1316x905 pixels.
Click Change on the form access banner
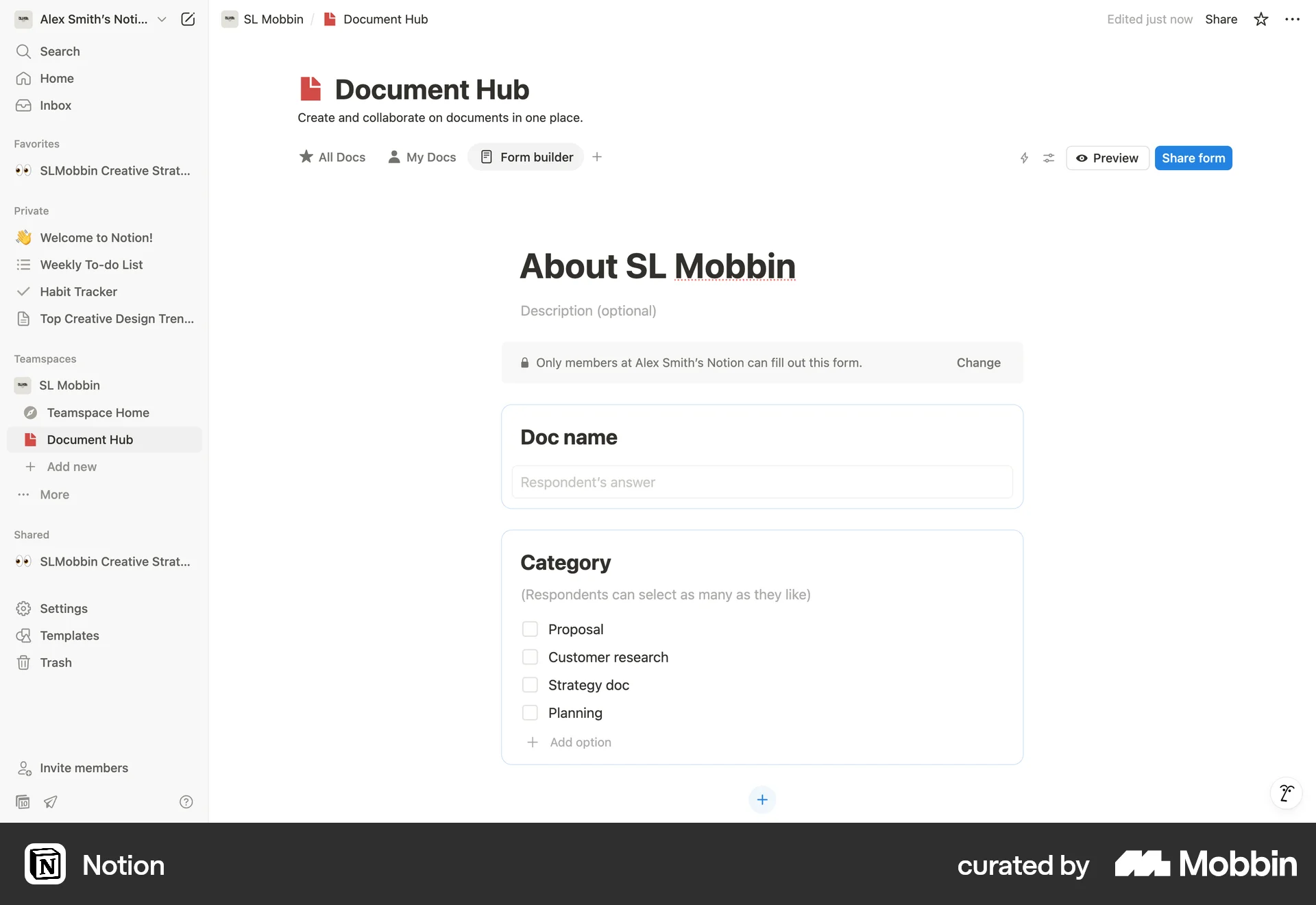(978, 363)
